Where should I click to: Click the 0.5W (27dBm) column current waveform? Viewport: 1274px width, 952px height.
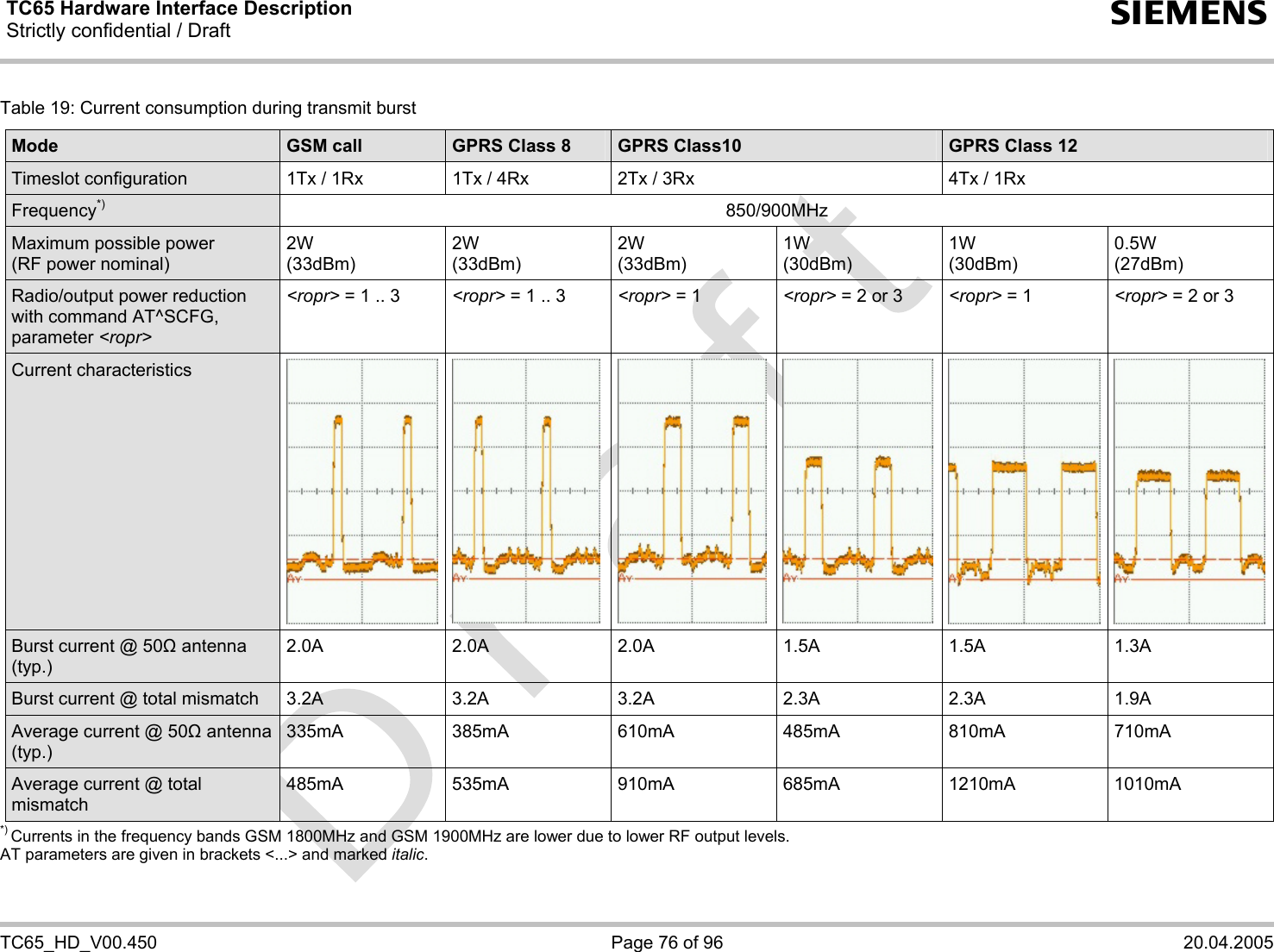pos(1189,491)
